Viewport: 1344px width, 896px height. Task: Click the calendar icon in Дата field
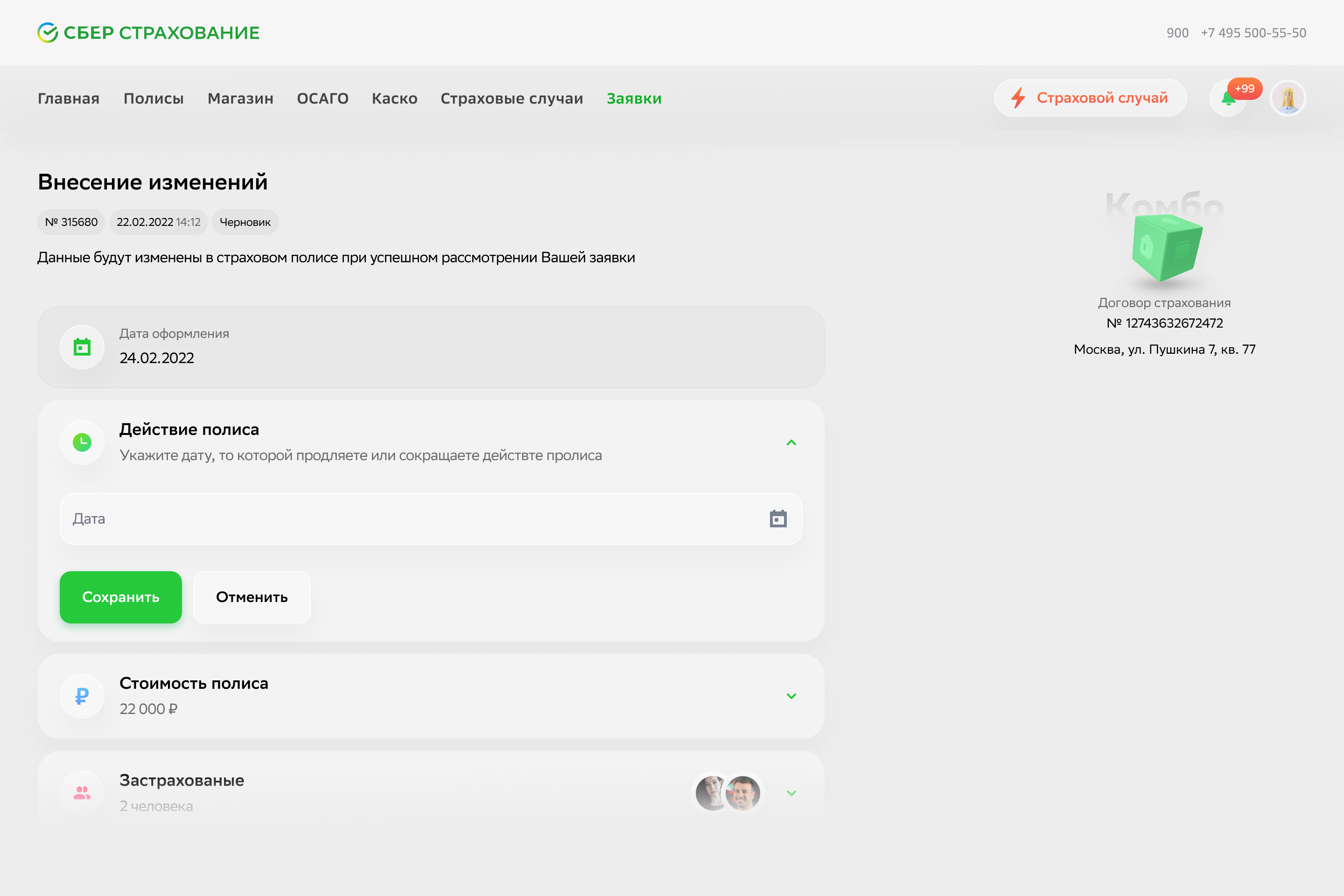pos(778,519)
